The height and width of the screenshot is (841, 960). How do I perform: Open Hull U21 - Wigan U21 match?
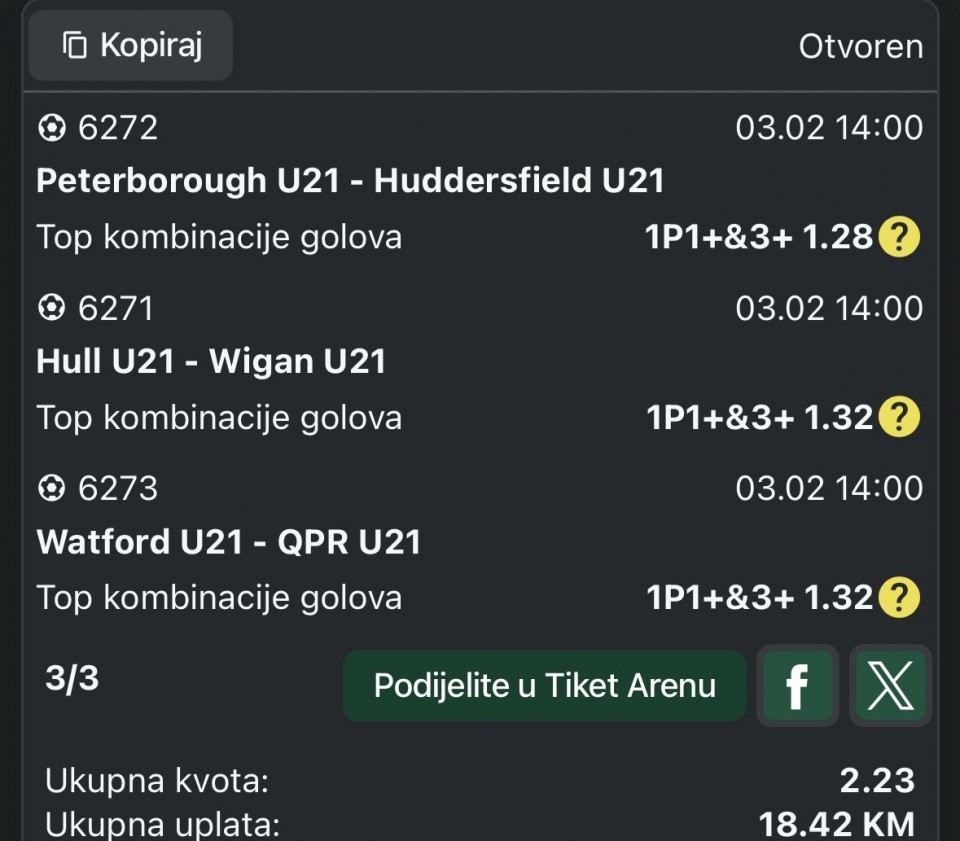pos(211,361)
